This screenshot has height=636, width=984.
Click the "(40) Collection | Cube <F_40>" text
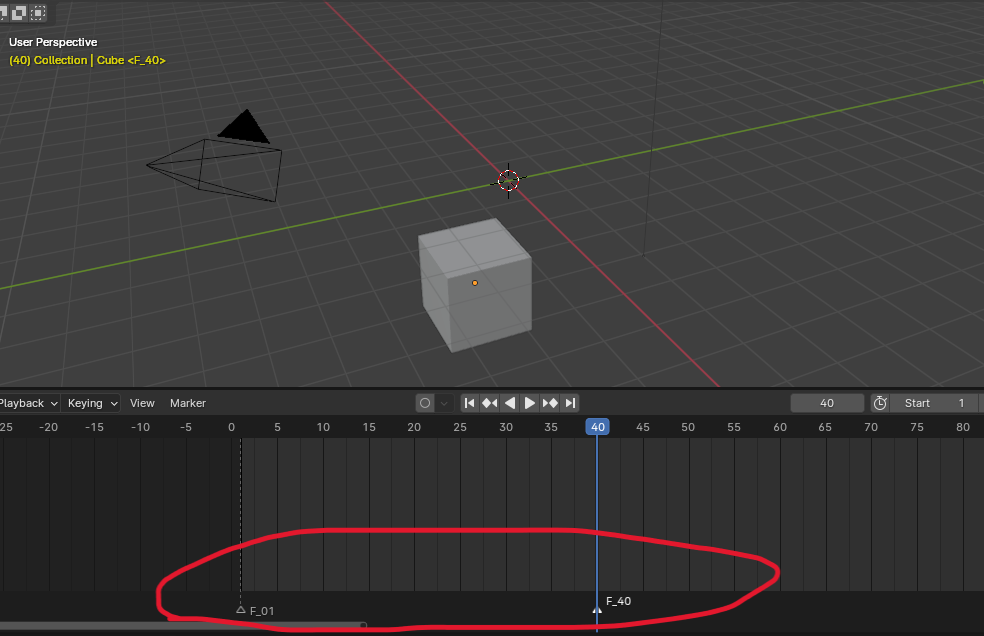(87, 60)
